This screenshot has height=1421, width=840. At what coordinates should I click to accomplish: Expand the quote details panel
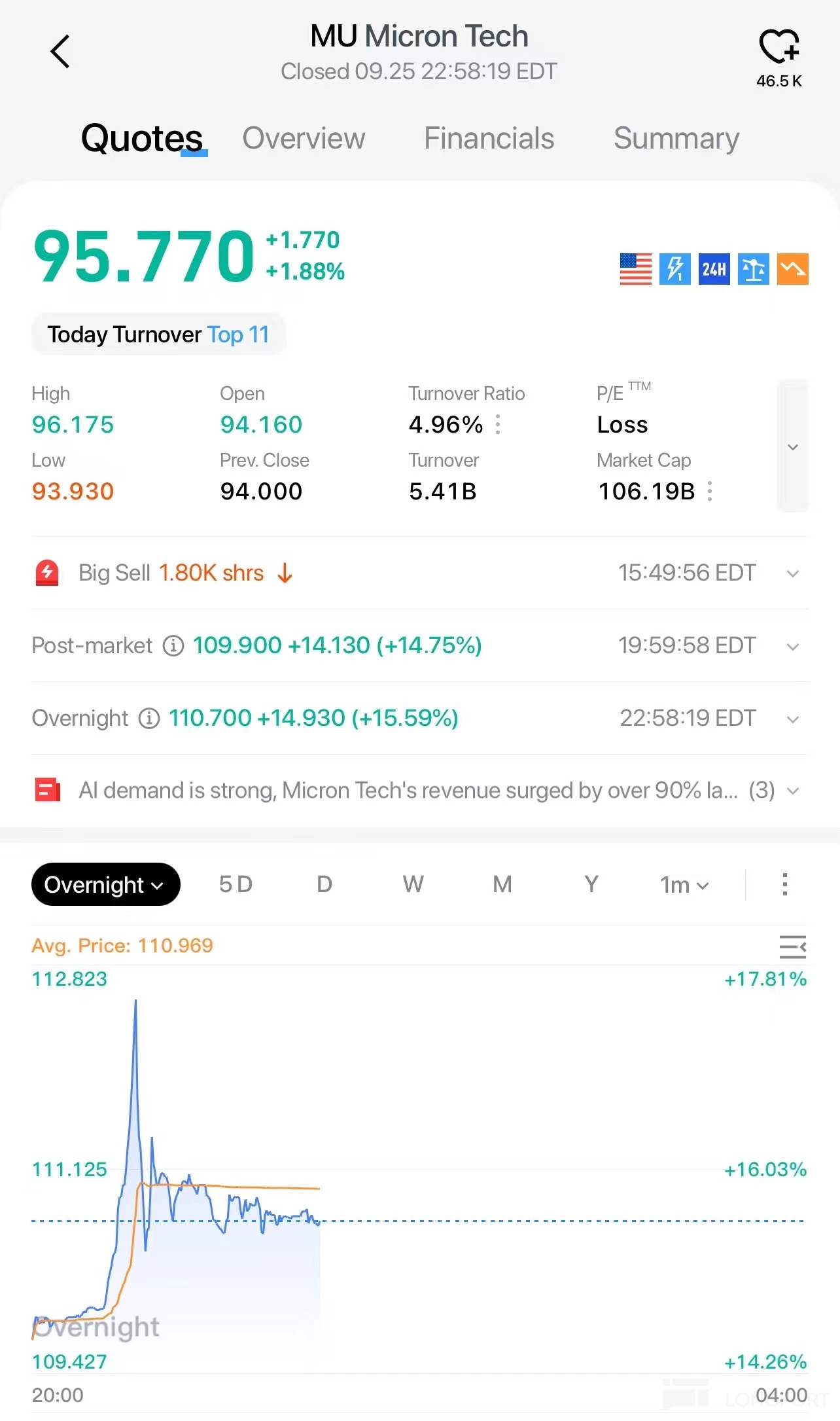coord(792,447)
